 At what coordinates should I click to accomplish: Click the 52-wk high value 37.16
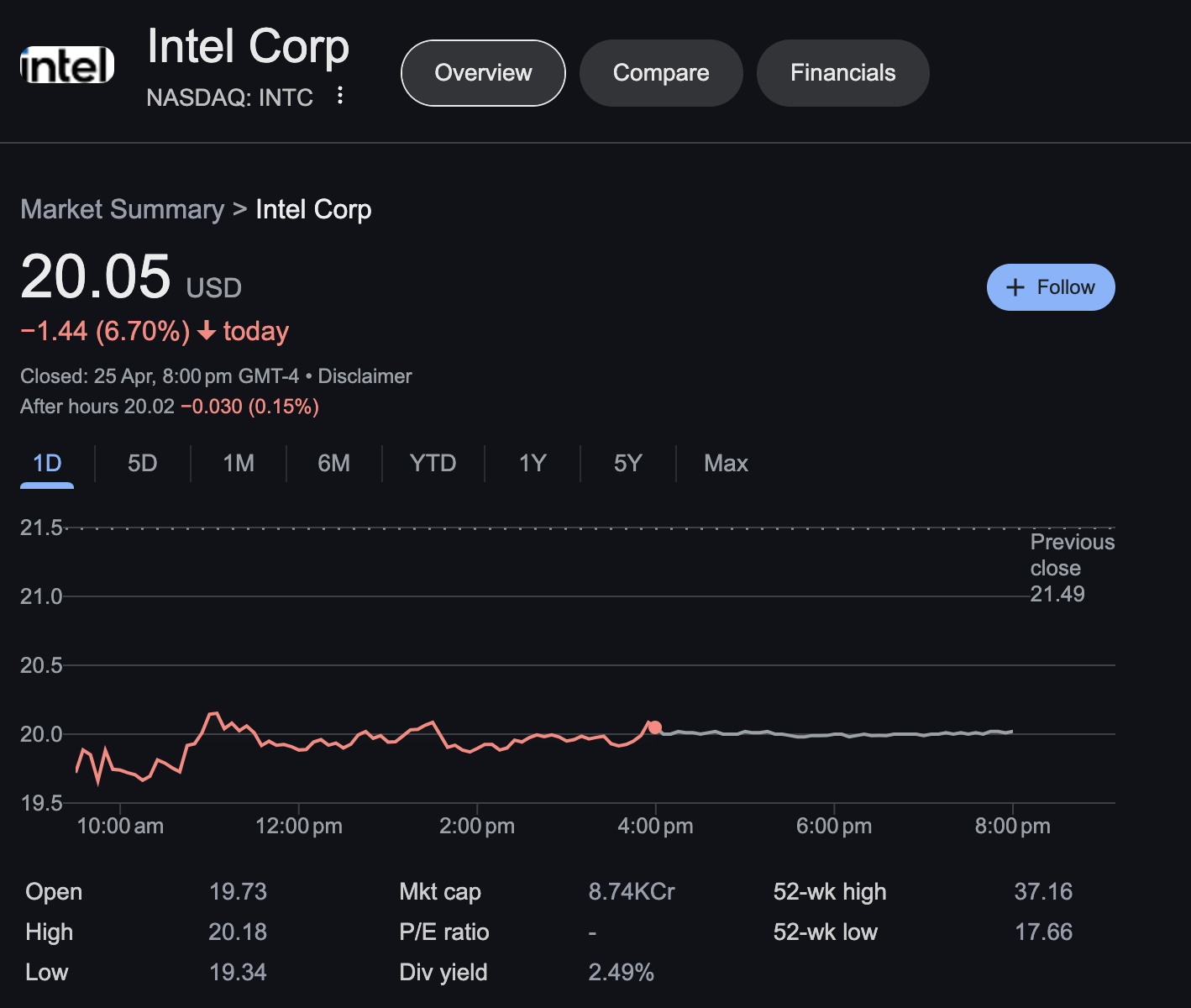1043,892
